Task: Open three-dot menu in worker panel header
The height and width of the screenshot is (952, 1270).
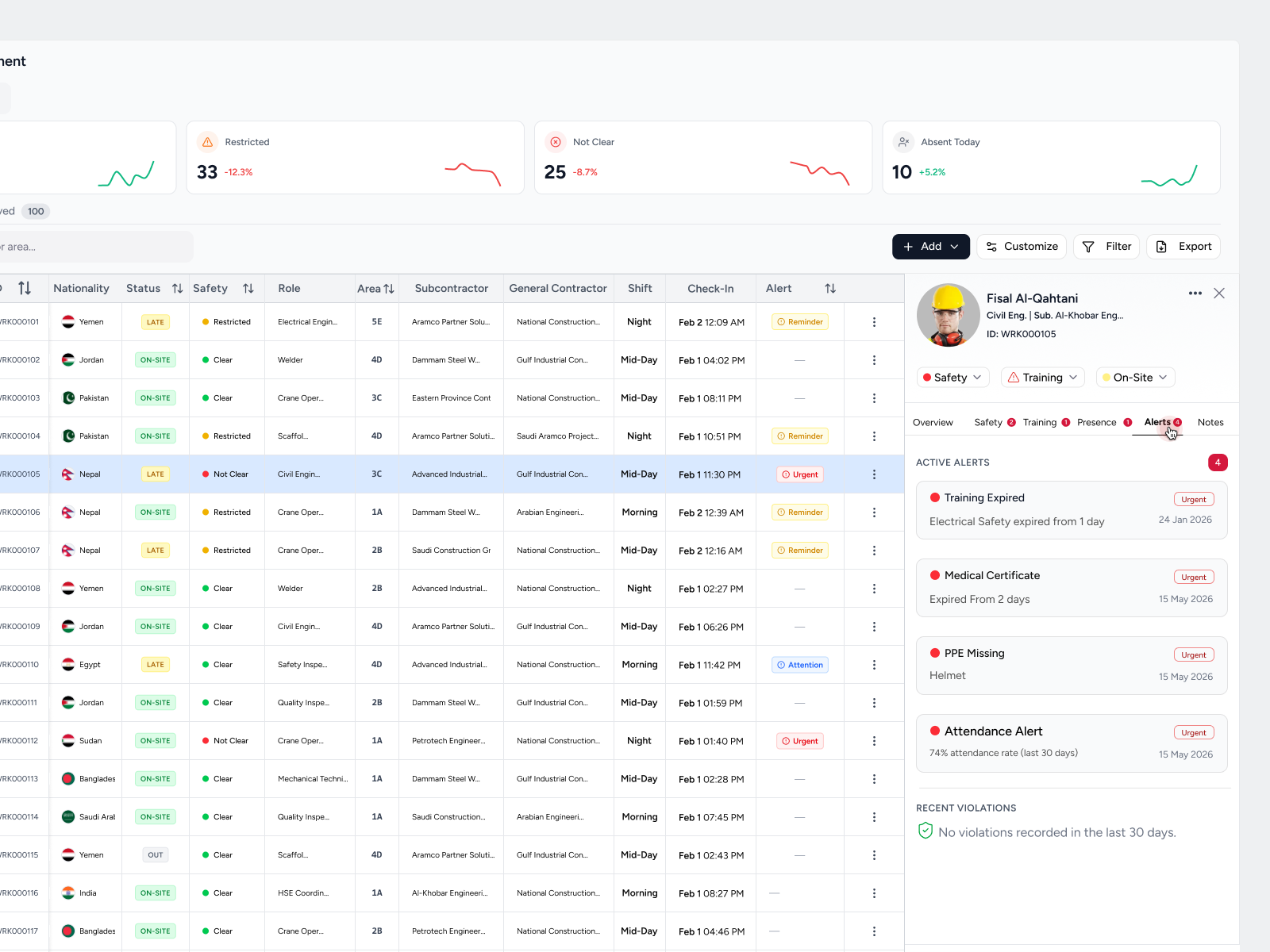Action: 1195,294
